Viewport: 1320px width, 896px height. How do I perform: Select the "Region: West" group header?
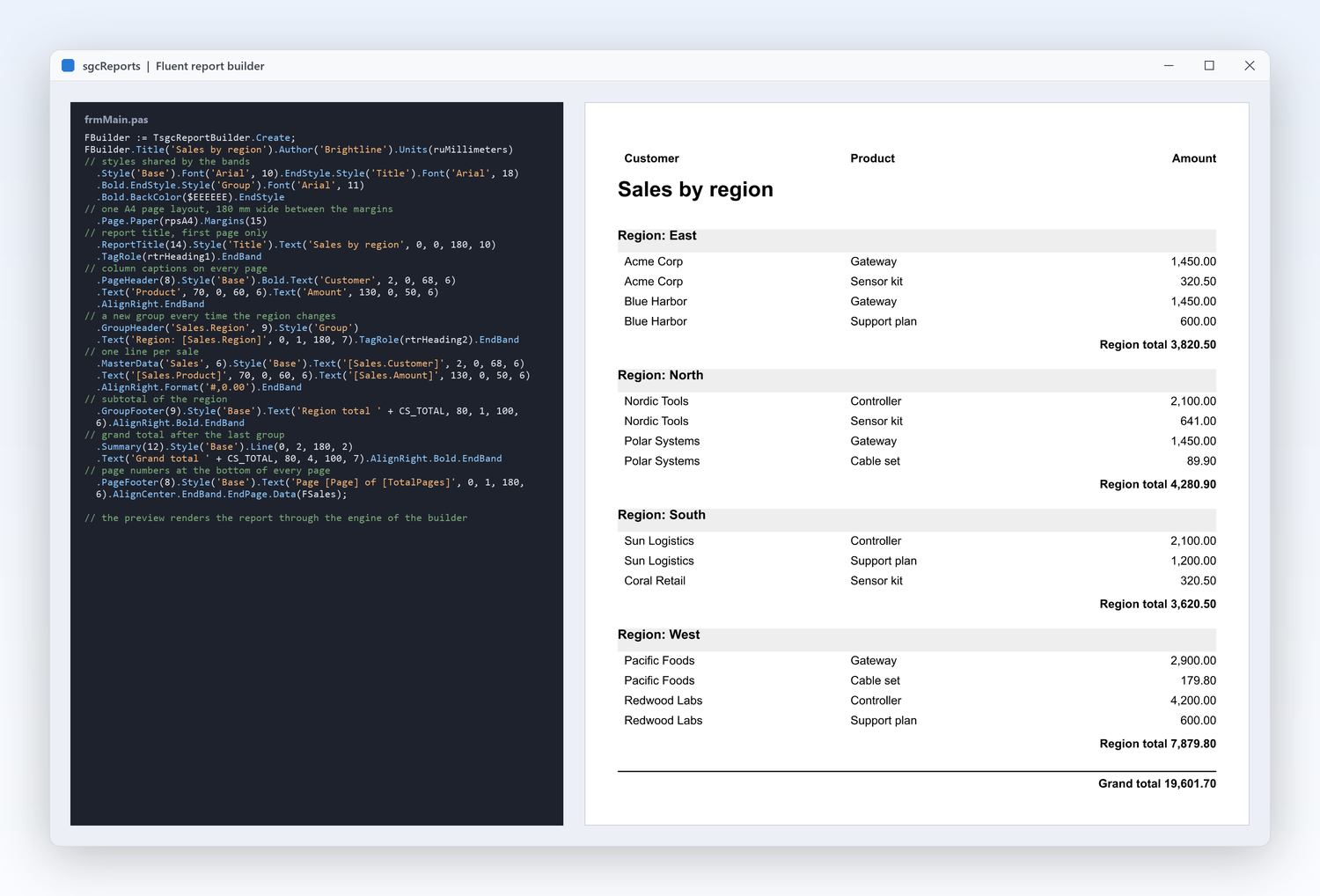(917, 639)
